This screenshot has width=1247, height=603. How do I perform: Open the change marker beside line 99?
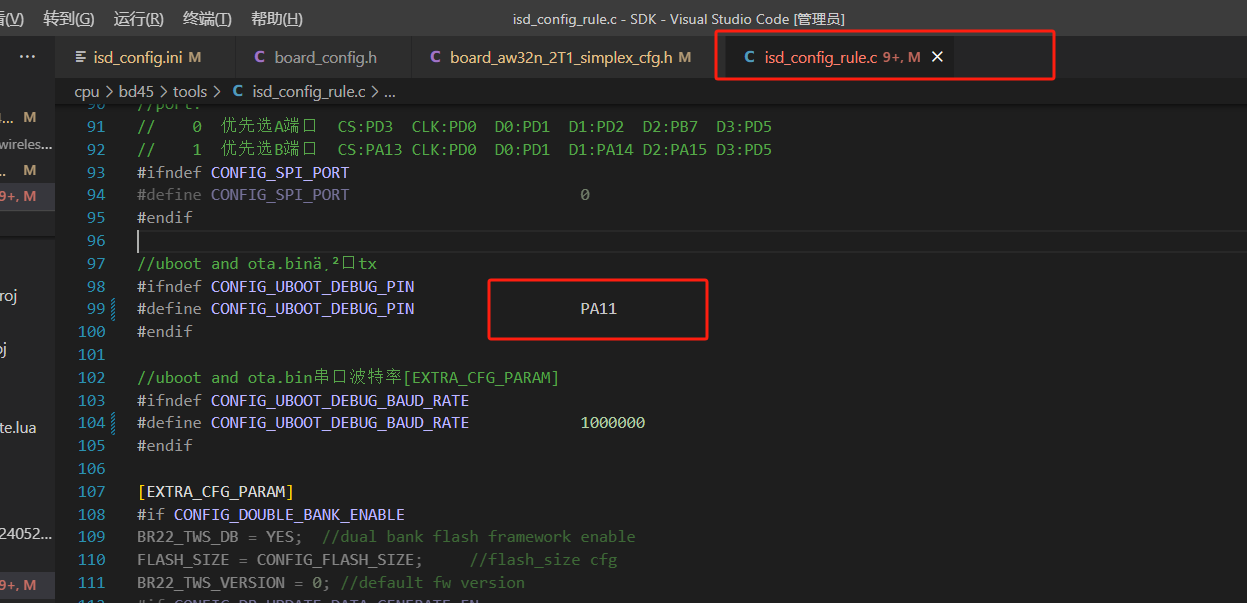(x=113, y=309)
